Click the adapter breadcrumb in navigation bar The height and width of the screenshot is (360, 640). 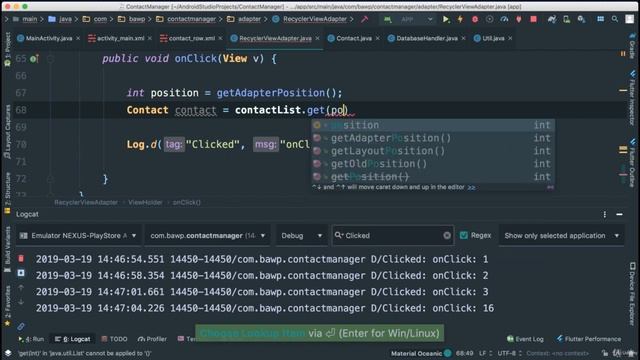point(244,19)
